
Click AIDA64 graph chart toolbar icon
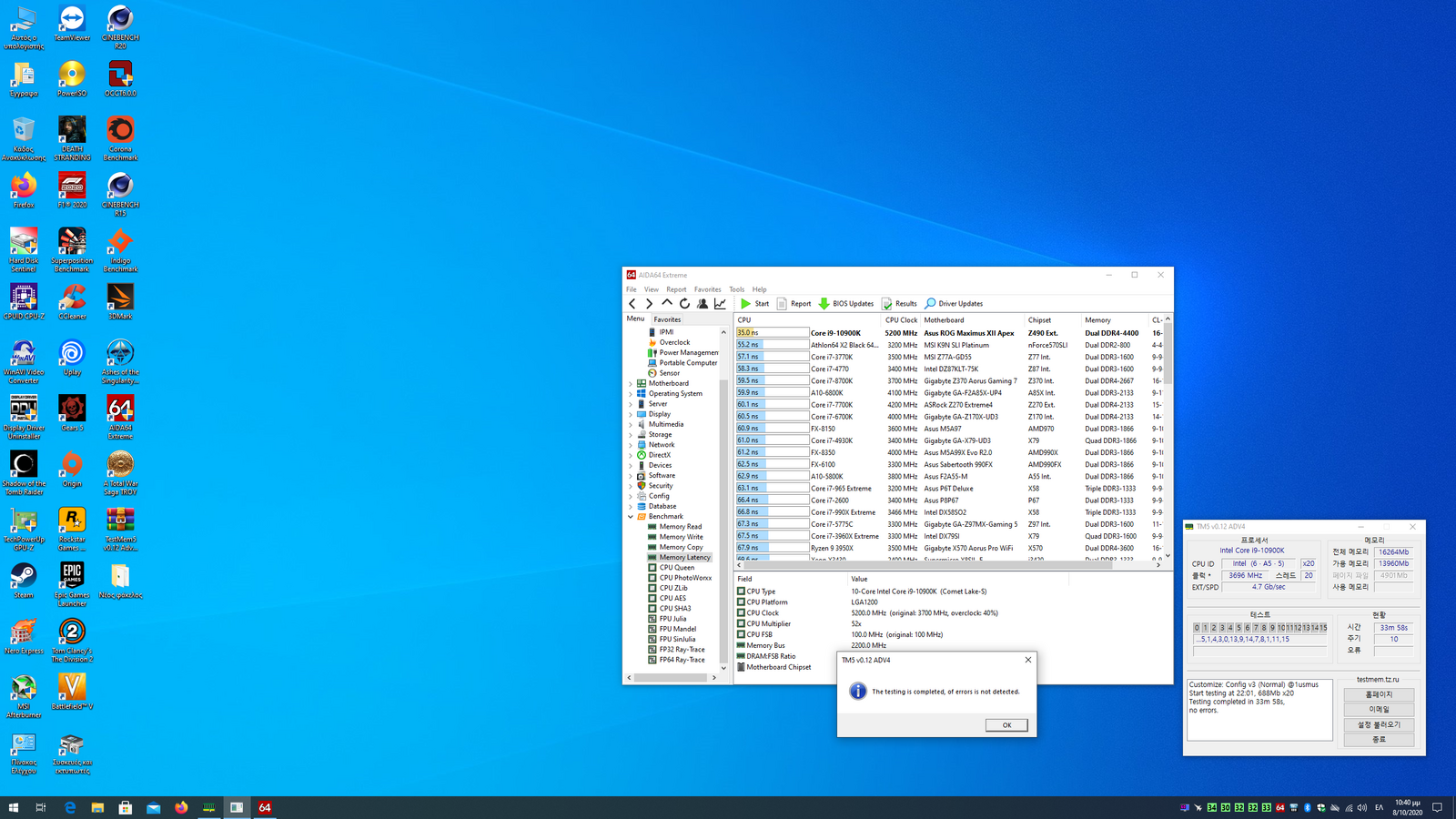[x=720, y=304]
